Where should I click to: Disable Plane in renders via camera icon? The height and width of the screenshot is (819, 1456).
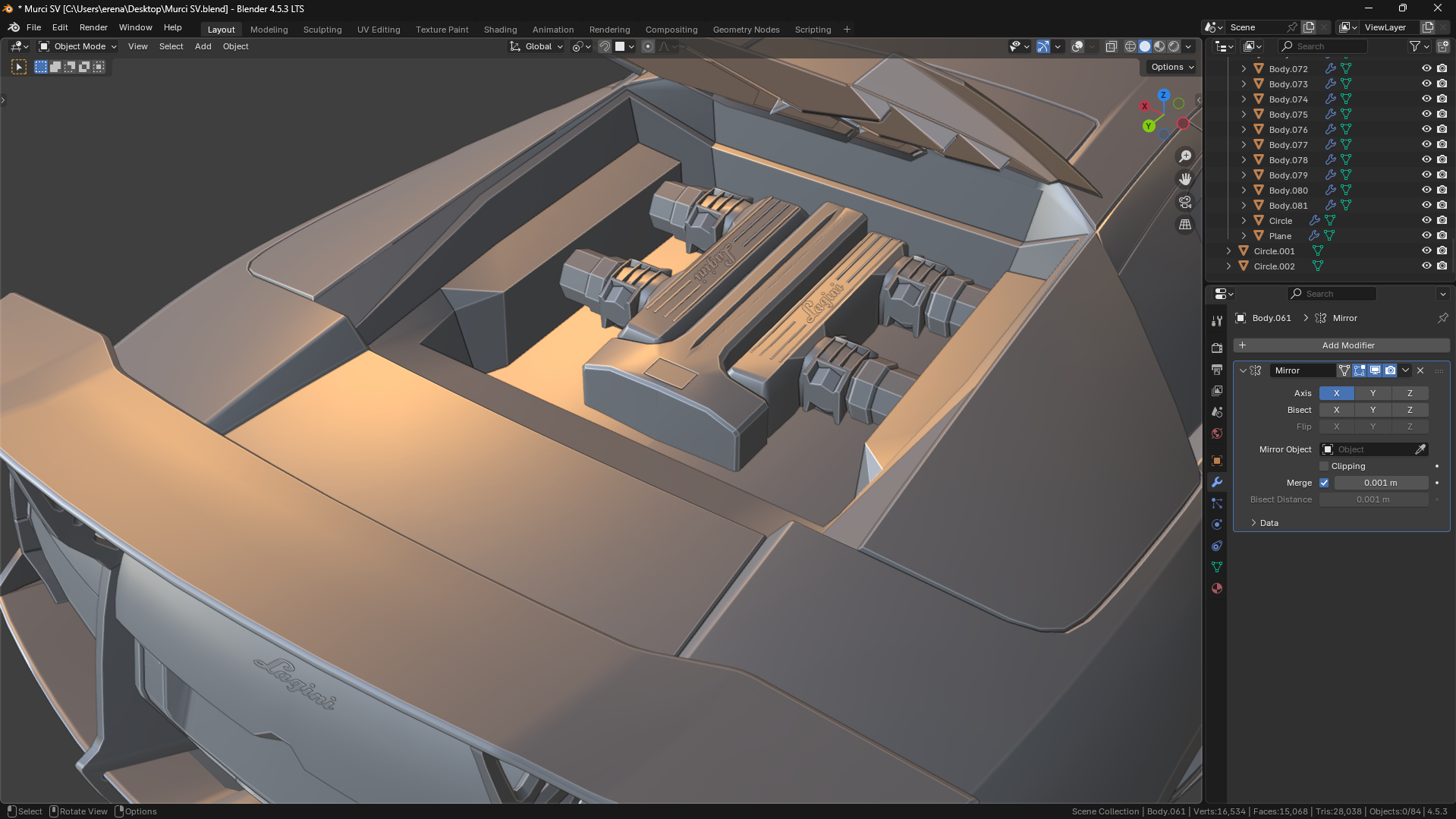(x=1442, y=235)
